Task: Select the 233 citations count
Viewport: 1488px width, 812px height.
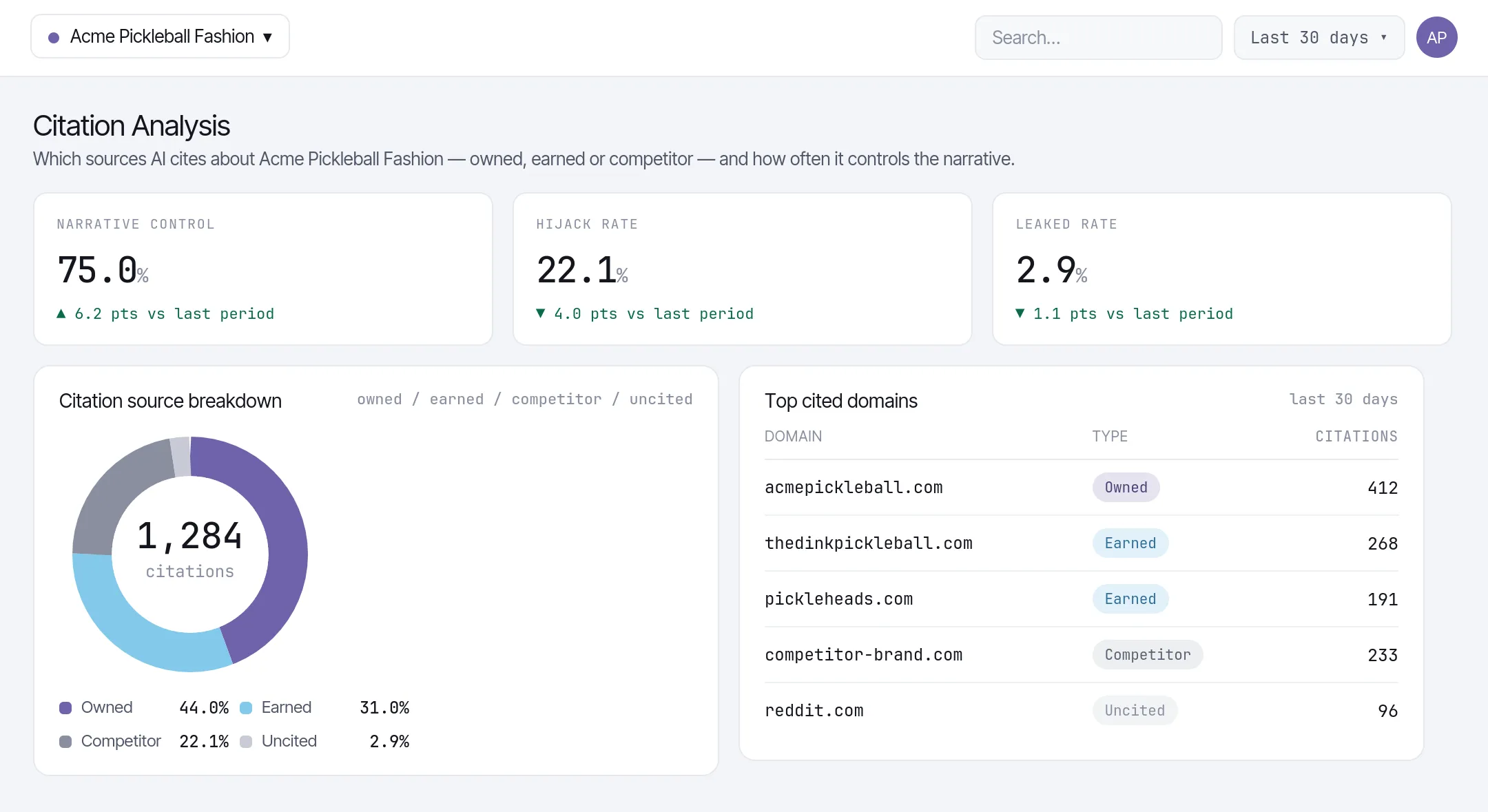Action: coord(1383,656)
